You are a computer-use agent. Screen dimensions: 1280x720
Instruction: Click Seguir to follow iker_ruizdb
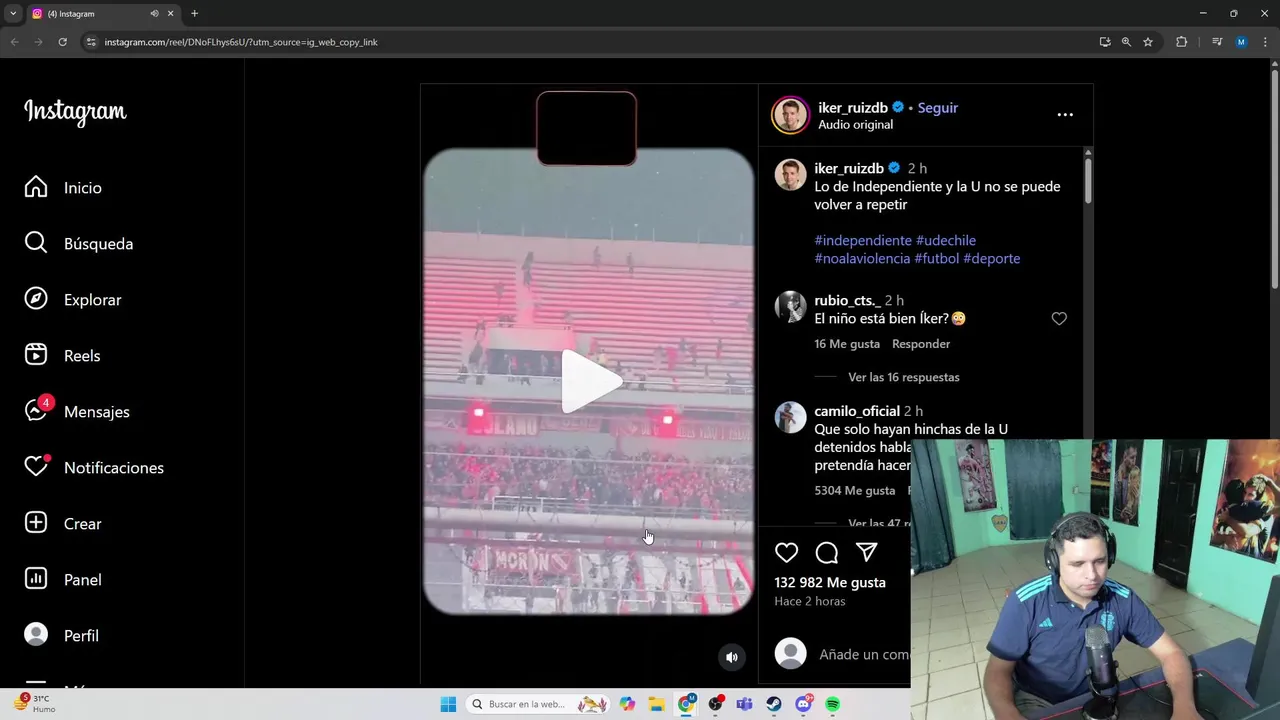click(938, 108)
